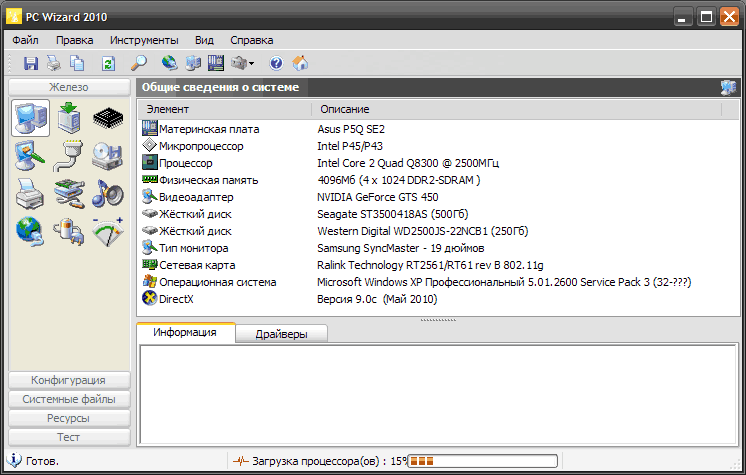Switch to the Драйверы tab

(281, 334)
